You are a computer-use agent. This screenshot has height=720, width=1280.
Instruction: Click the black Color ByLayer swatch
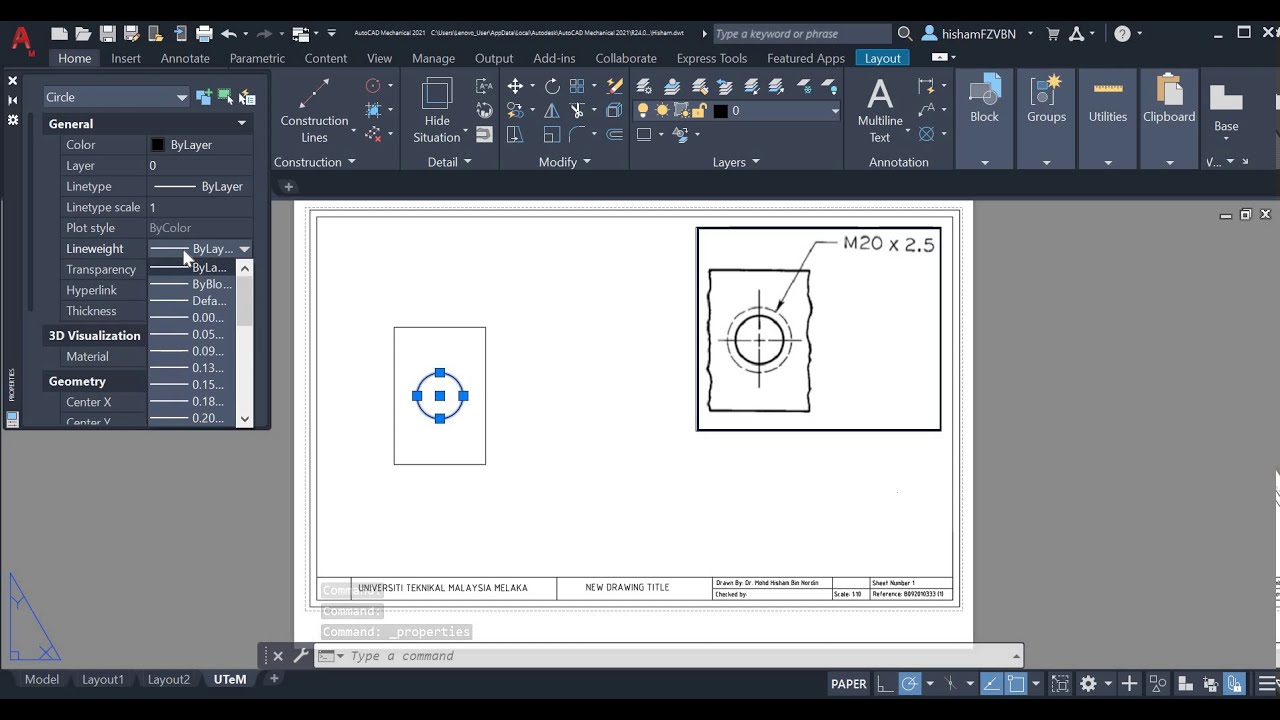pyautogui.click(x=157, y=145)
